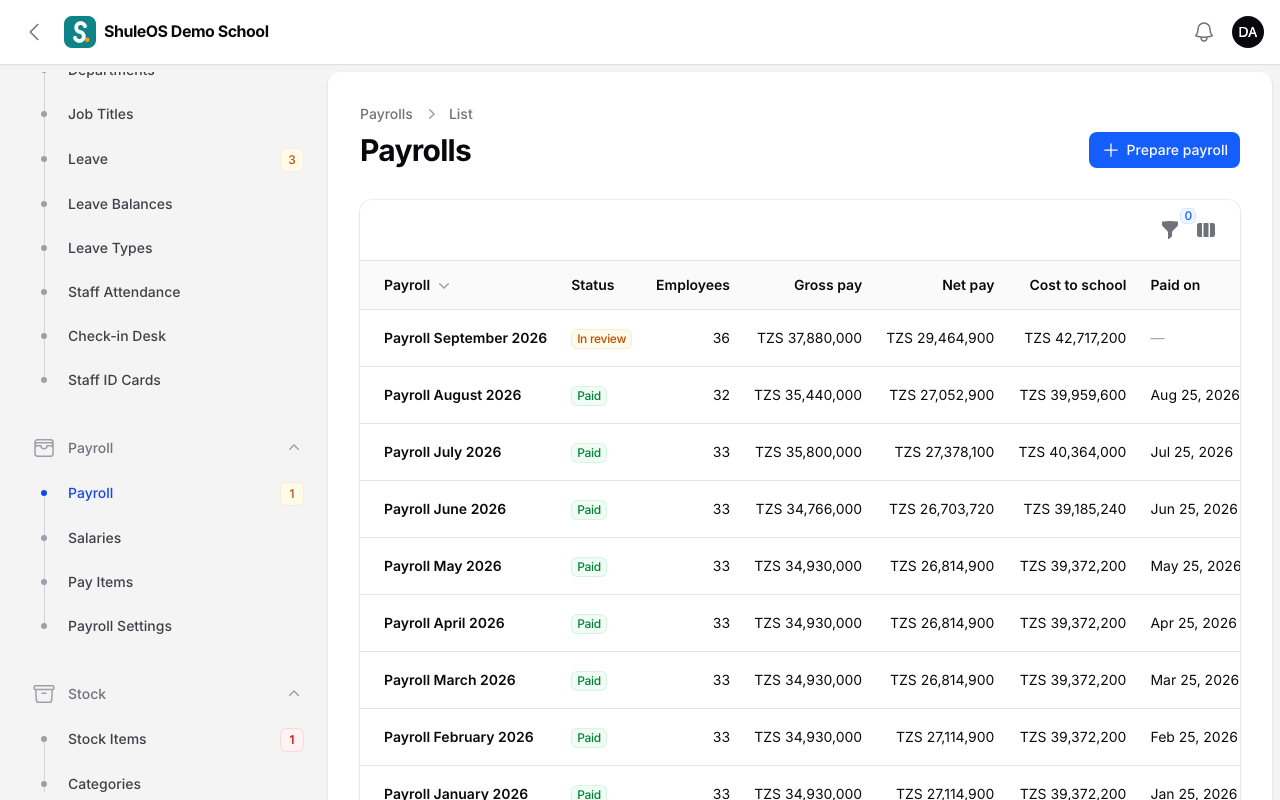Viewport: 1280px width, 800px height.
Task: Open Salaries page
Action: tap(94, 538)
